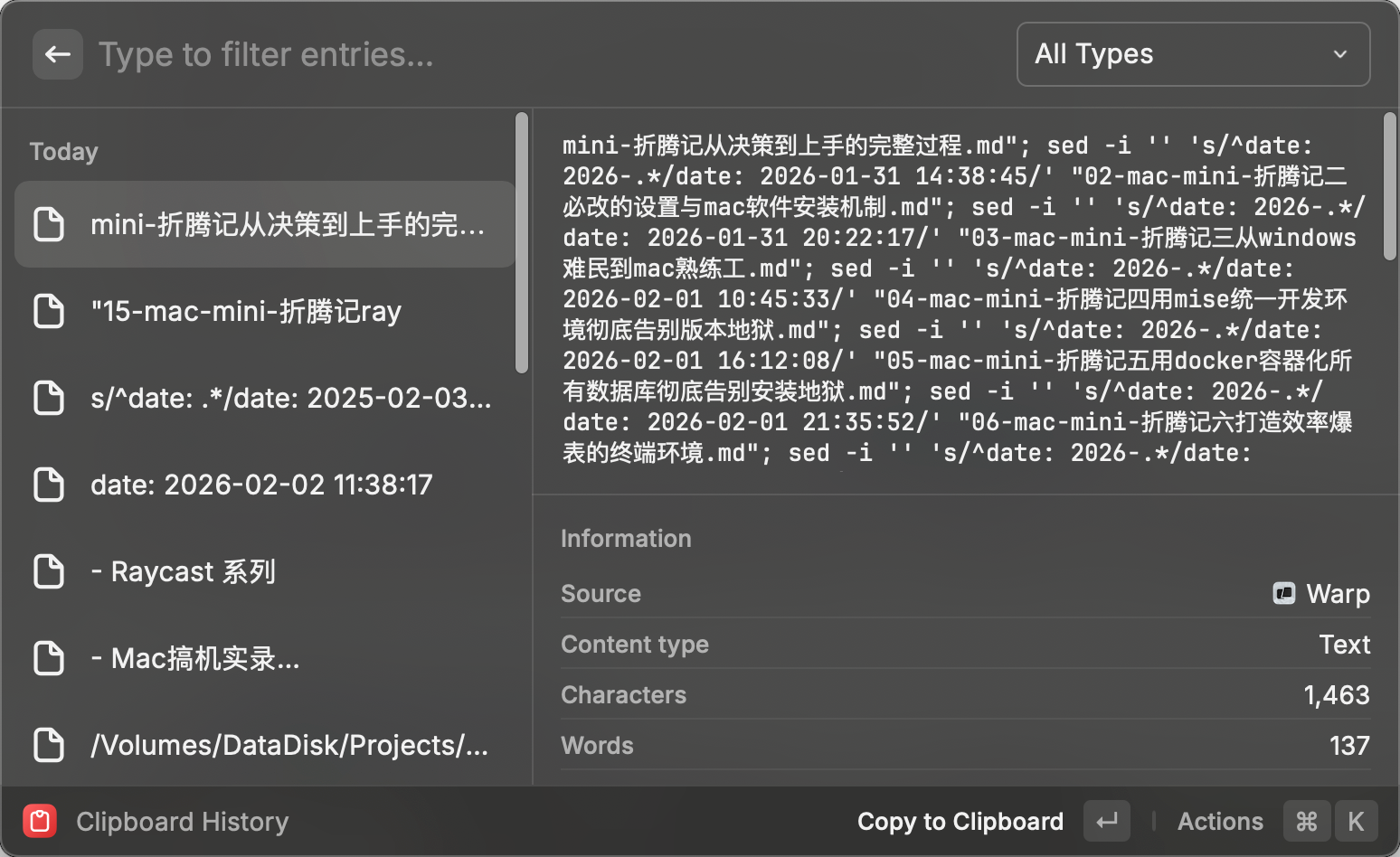Click document icon of s/^date: 2025-02-03 entry
Viewport: 1400px width, 857px height.
(x=49, y=398)
